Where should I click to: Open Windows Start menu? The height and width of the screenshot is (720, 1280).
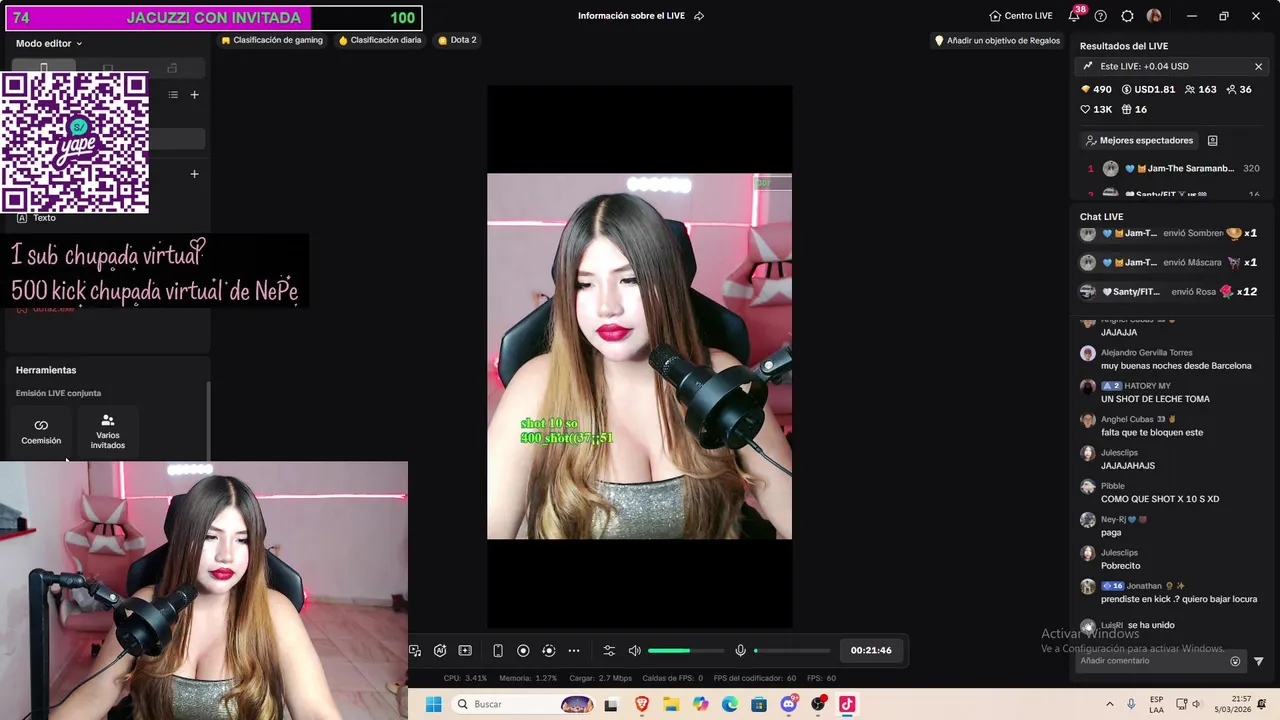(433, 704)
